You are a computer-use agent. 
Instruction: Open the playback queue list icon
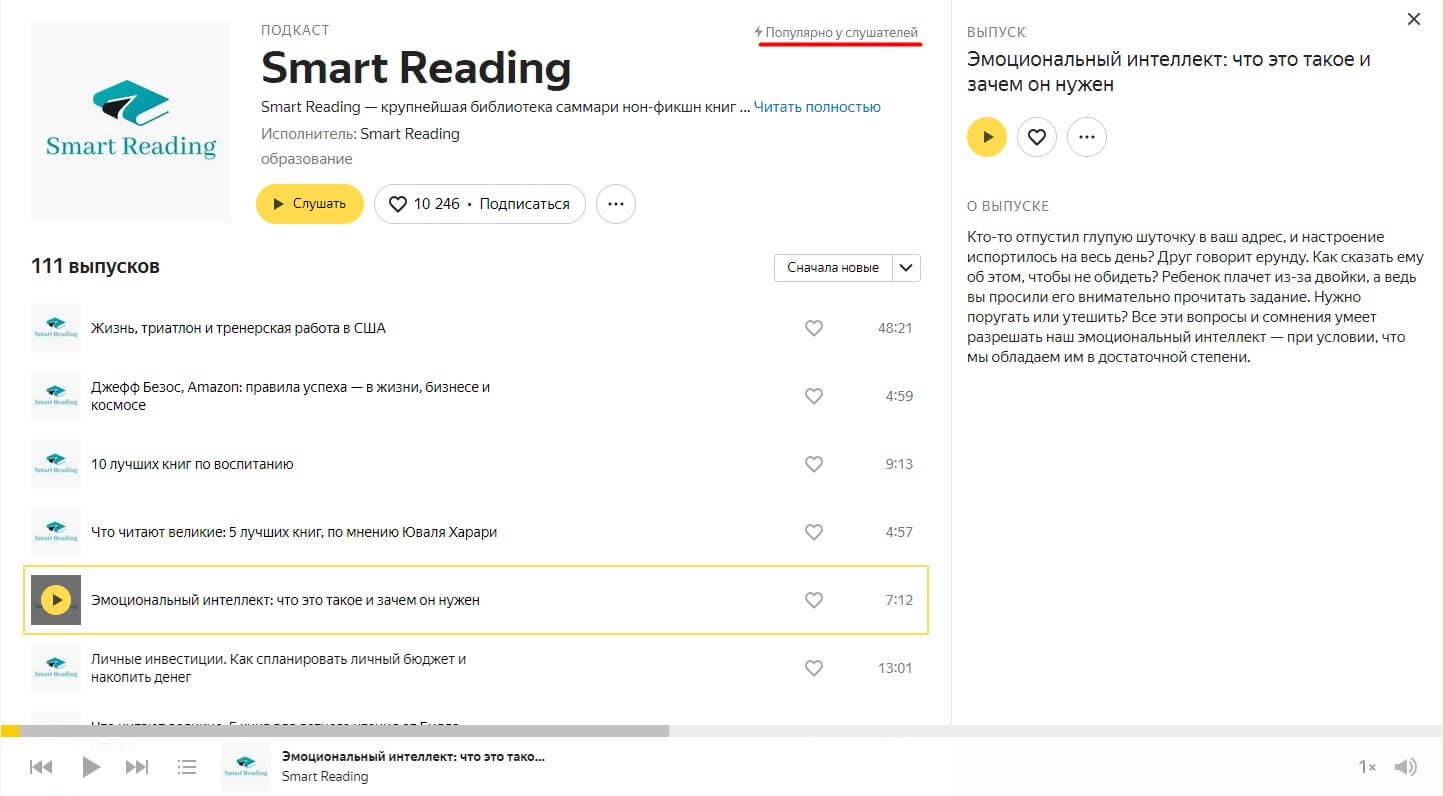(x=186, y=767)
